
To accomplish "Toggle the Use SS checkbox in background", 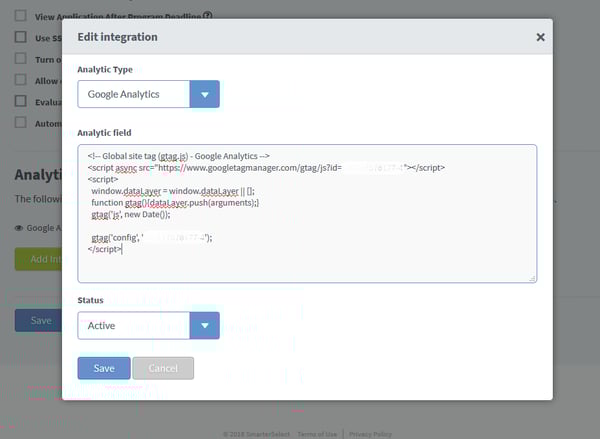I will click(20, 37).
